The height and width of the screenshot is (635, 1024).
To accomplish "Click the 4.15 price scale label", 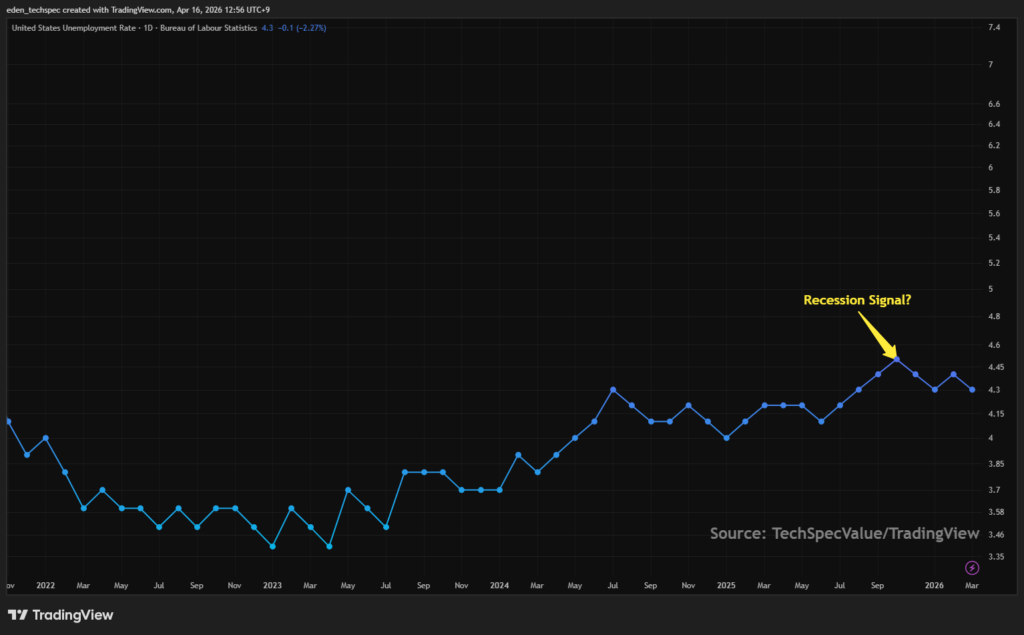I will [996, 414].
